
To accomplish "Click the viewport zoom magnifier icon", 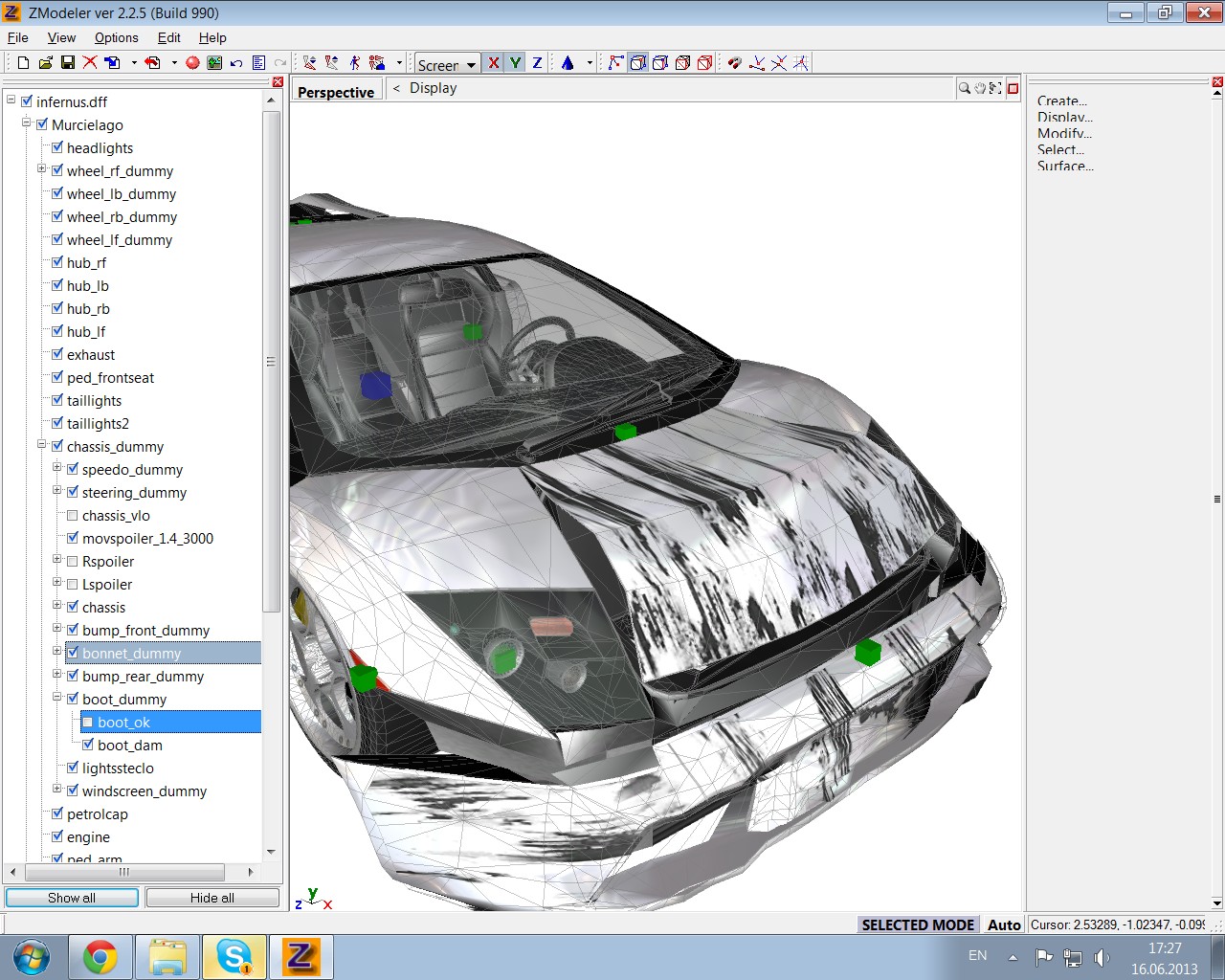I will pos(964,88).
